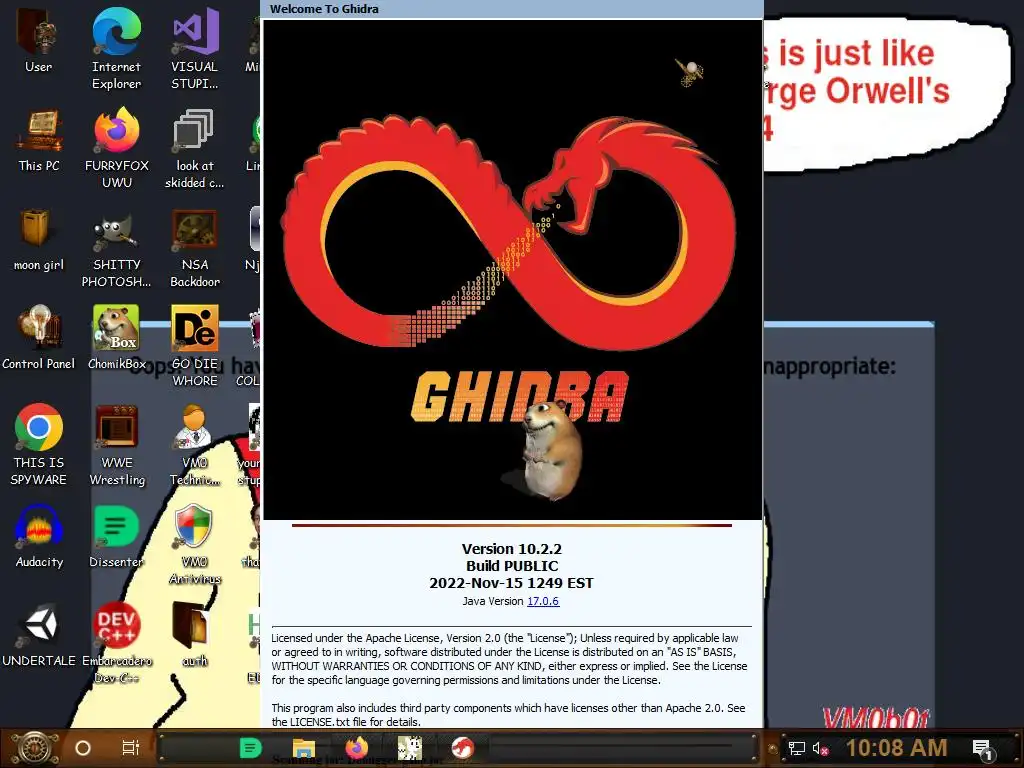Open the UNDERTALE Unity icon
Image resolution: width=1024 pixels, height=768 pixels.
(39, 635)
